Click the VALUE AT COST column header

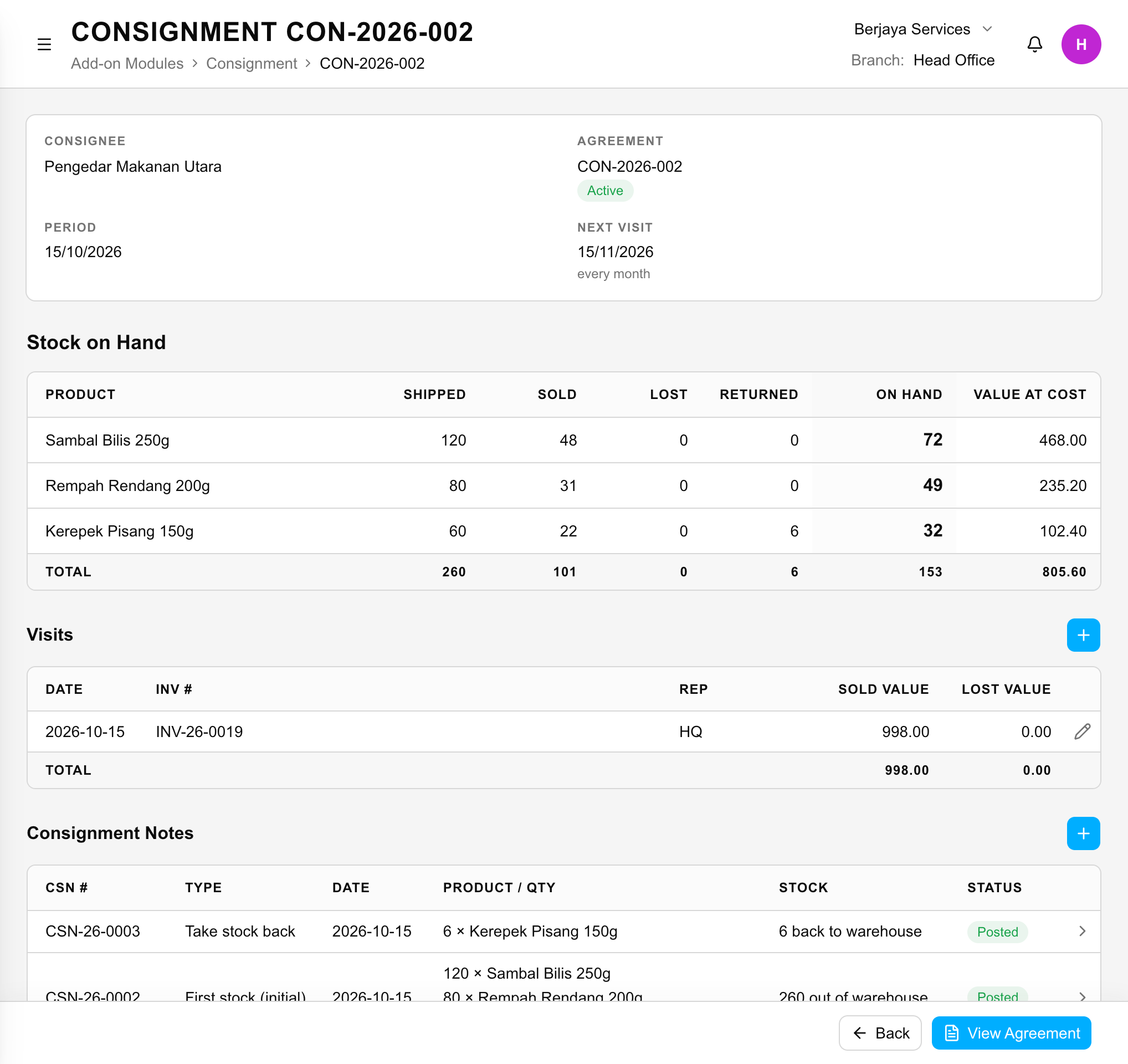point(1029,395)
